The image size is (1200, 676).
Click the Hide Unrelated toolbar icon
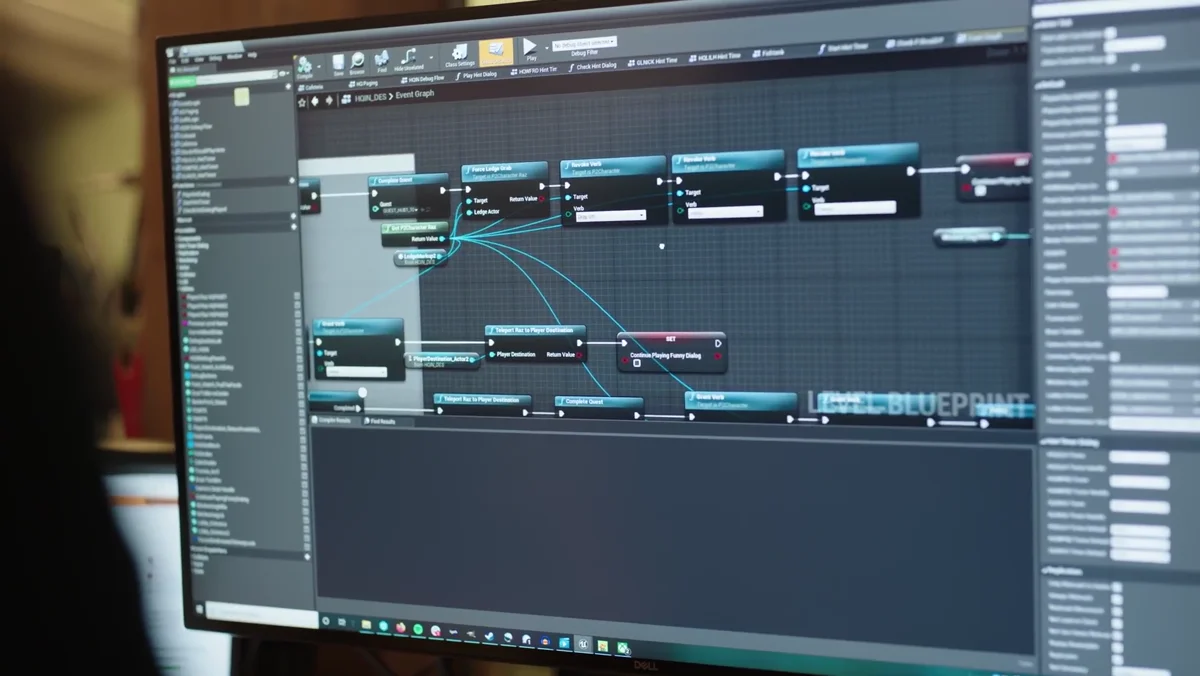pos(410,59)
